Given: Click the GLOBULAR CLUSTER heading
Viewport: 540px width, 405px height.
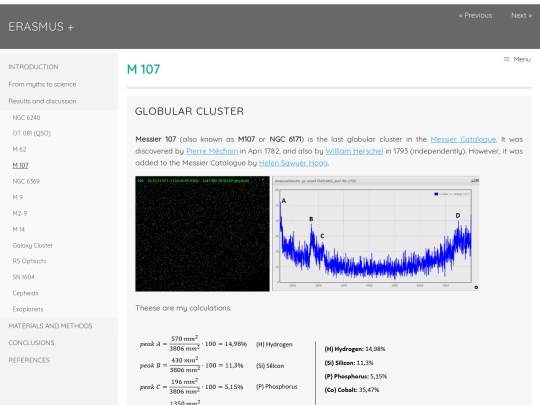Looking at the screenshot, I should point(189,111).
